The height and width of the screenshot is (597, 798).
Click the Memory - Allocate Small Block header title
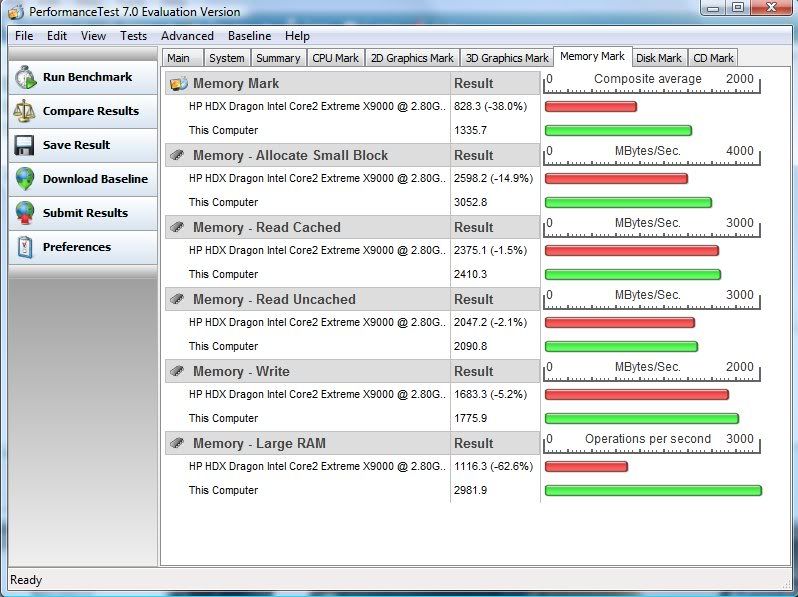coord(290,155)
